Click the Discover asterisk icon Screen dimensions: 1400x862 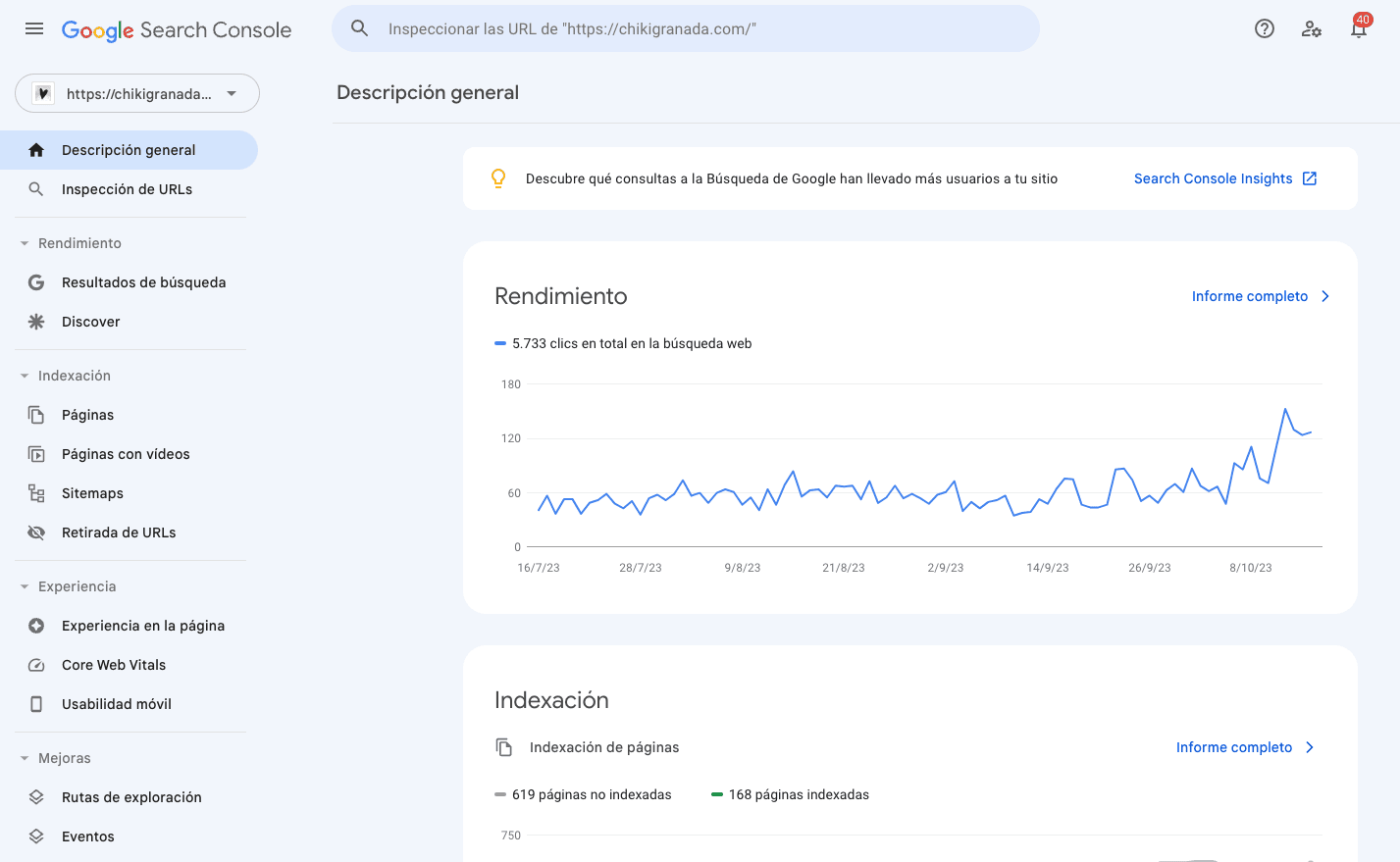[x=36, y=322]
